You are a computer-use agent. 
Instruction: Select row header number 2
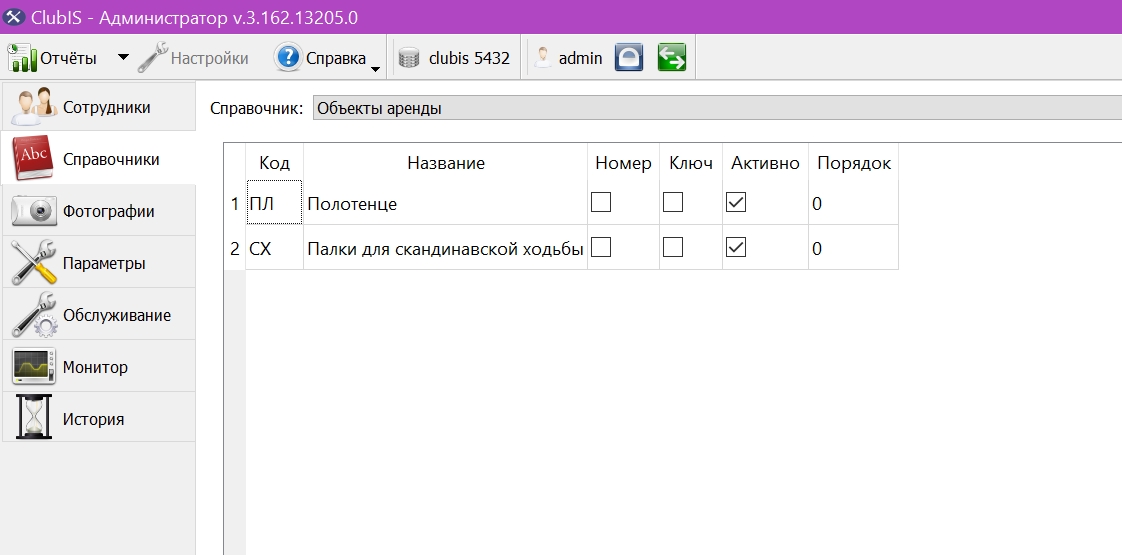(x=235, y=247)
